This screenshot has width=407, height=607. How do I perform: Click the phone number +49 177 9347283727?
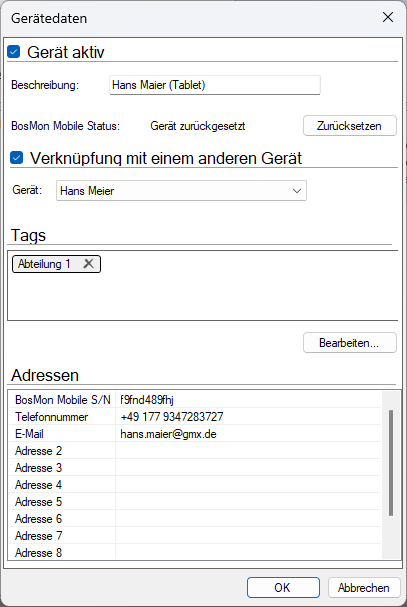click(x=172, y=417)
